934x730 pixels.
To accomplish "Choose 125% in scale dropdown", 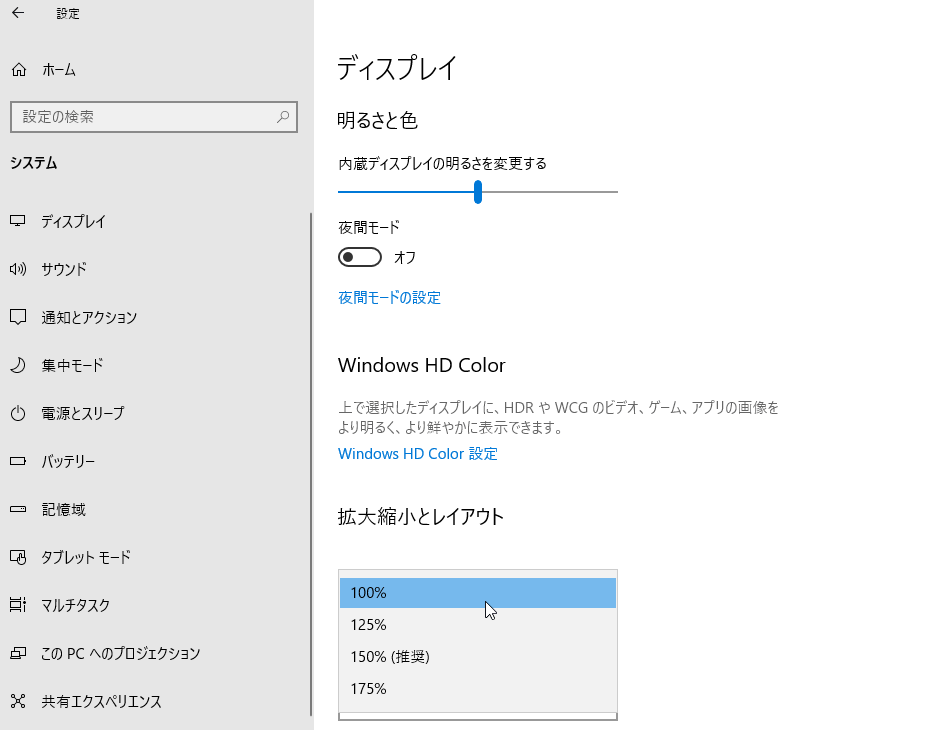I will click(x=477, y=625).
